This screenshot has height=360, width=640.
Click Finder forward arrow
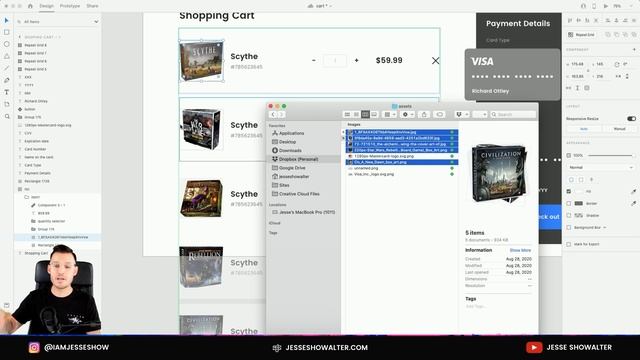pyautogui.click(x=281, y=115)
